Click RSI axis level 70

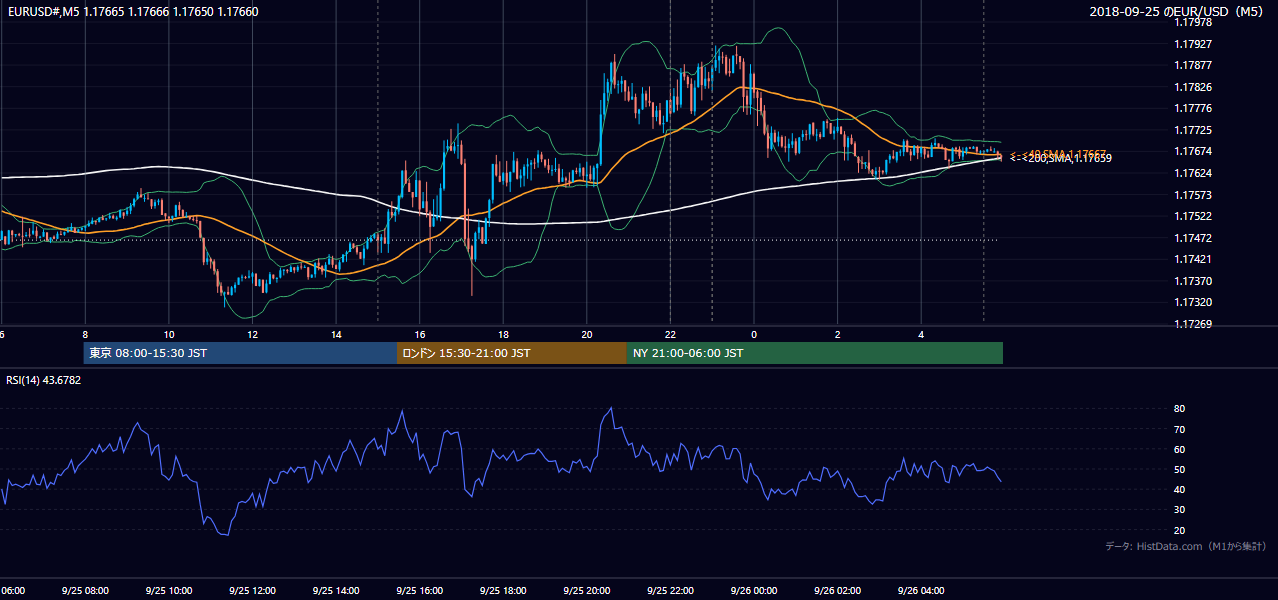click(x=1179, y=429)
